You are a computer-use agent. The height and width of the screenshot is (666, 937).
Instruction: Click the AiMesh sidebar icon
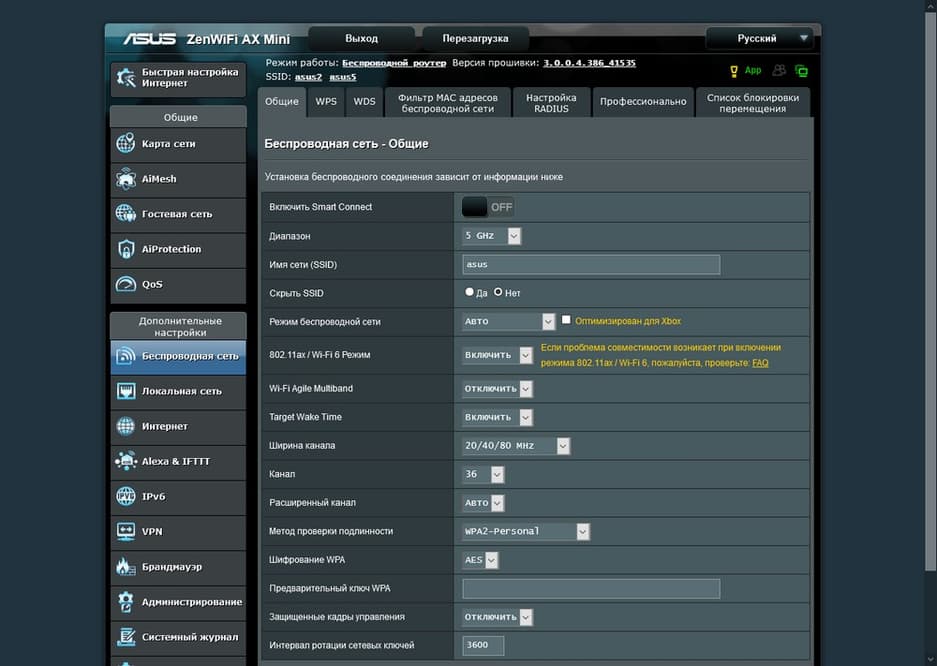pos(126,179)
